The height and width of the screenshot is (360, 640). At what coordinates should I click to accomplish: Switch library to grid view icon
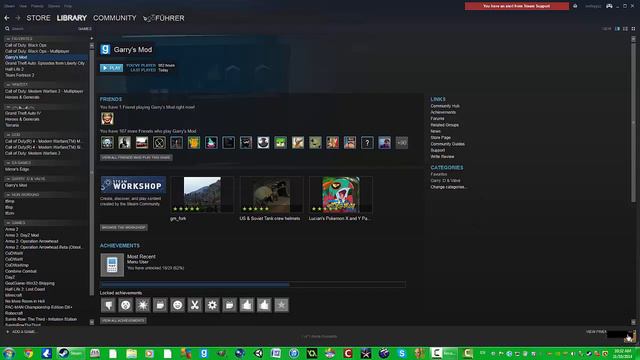(x=633, y=29)
